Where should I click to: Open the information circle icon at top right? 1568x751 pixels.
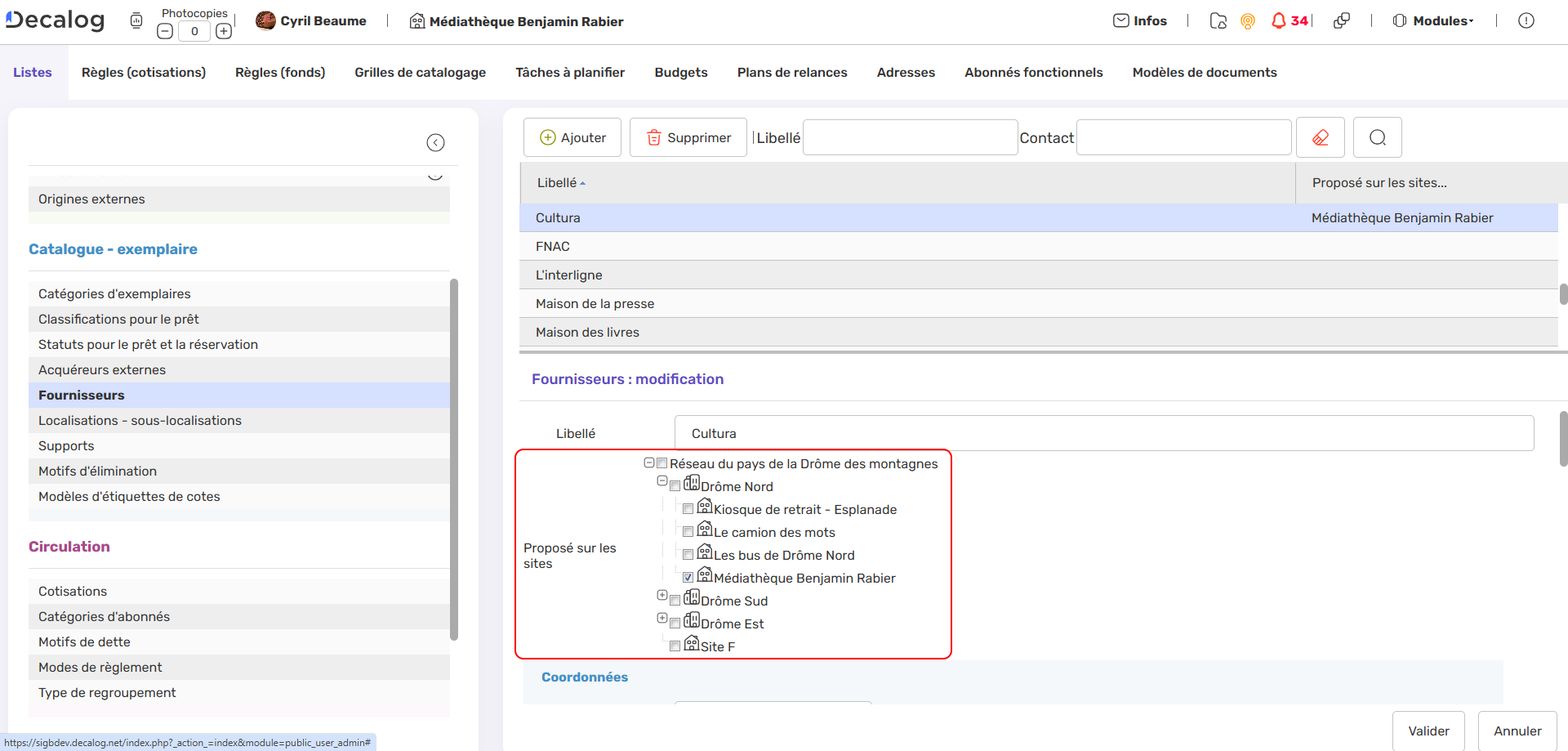(x=1527, y=20)
